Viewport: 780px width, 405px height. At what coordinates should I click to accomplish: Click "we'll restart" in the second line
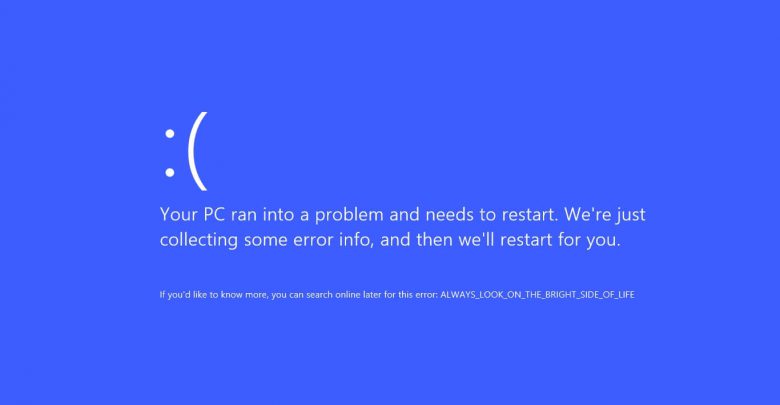[505, 240]
